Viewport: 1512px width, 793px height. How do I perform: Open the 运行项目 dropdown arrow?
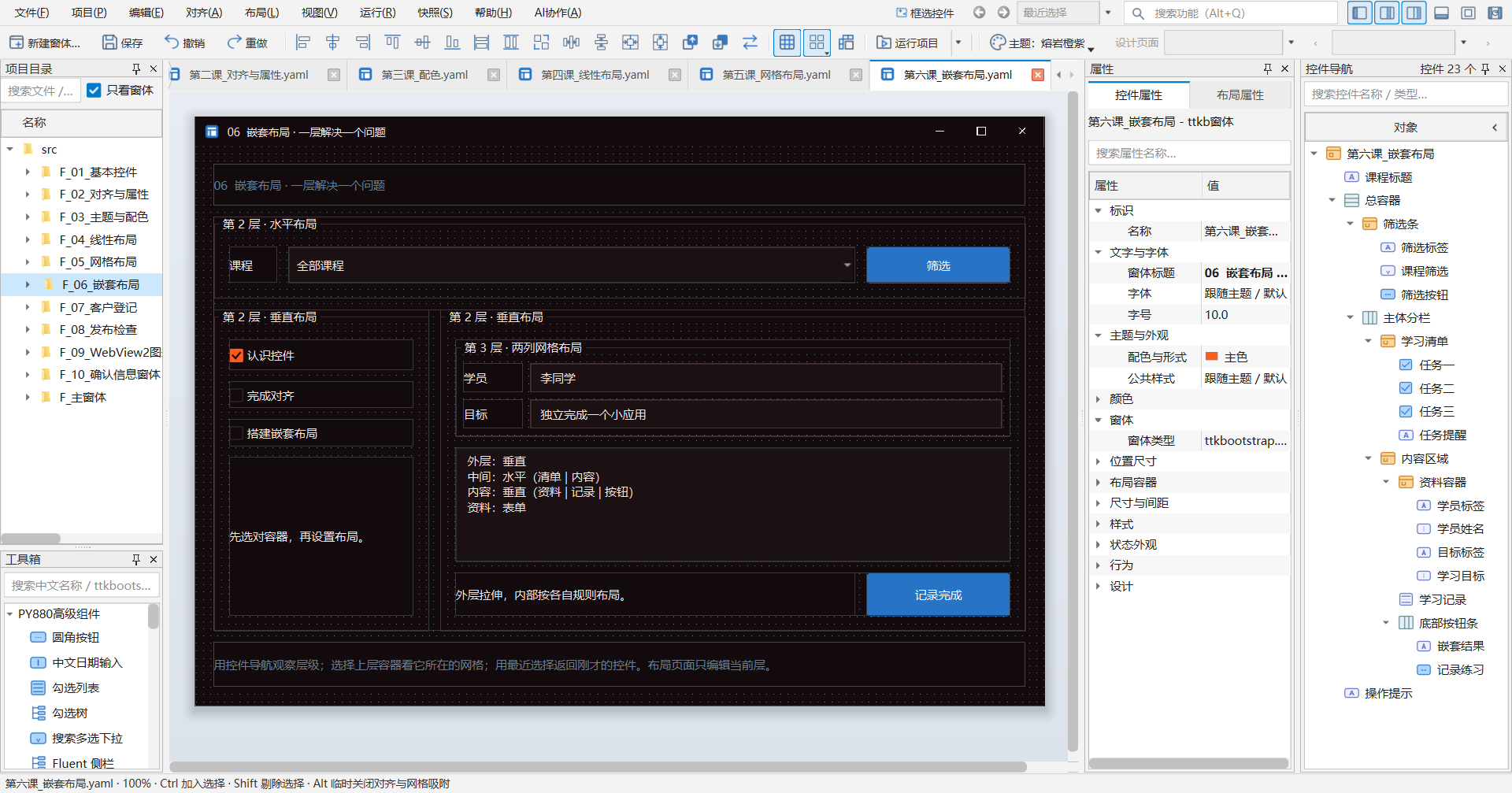coord(958,43)
